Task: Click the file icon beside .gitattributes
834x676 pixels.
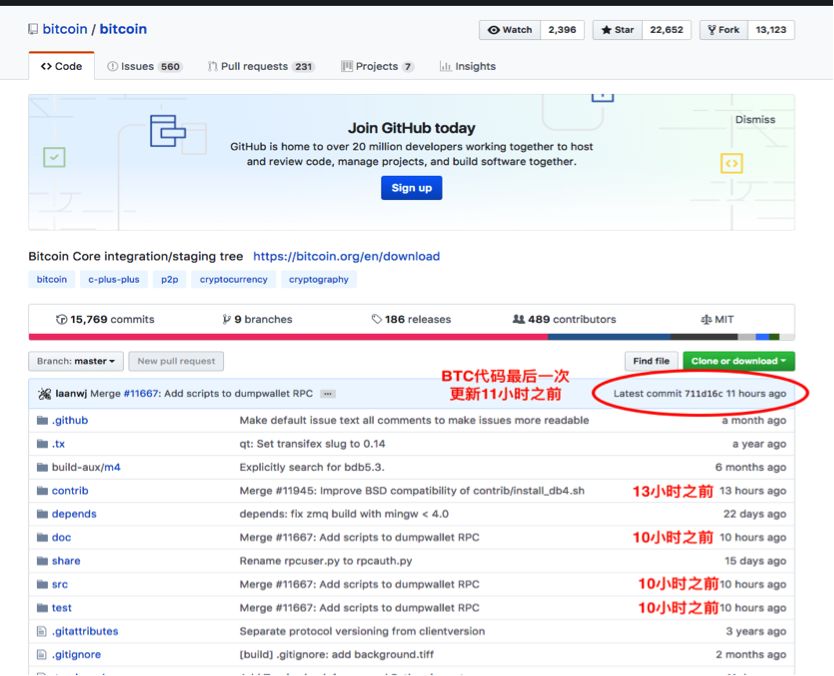Action: click(x=41, y=631)
